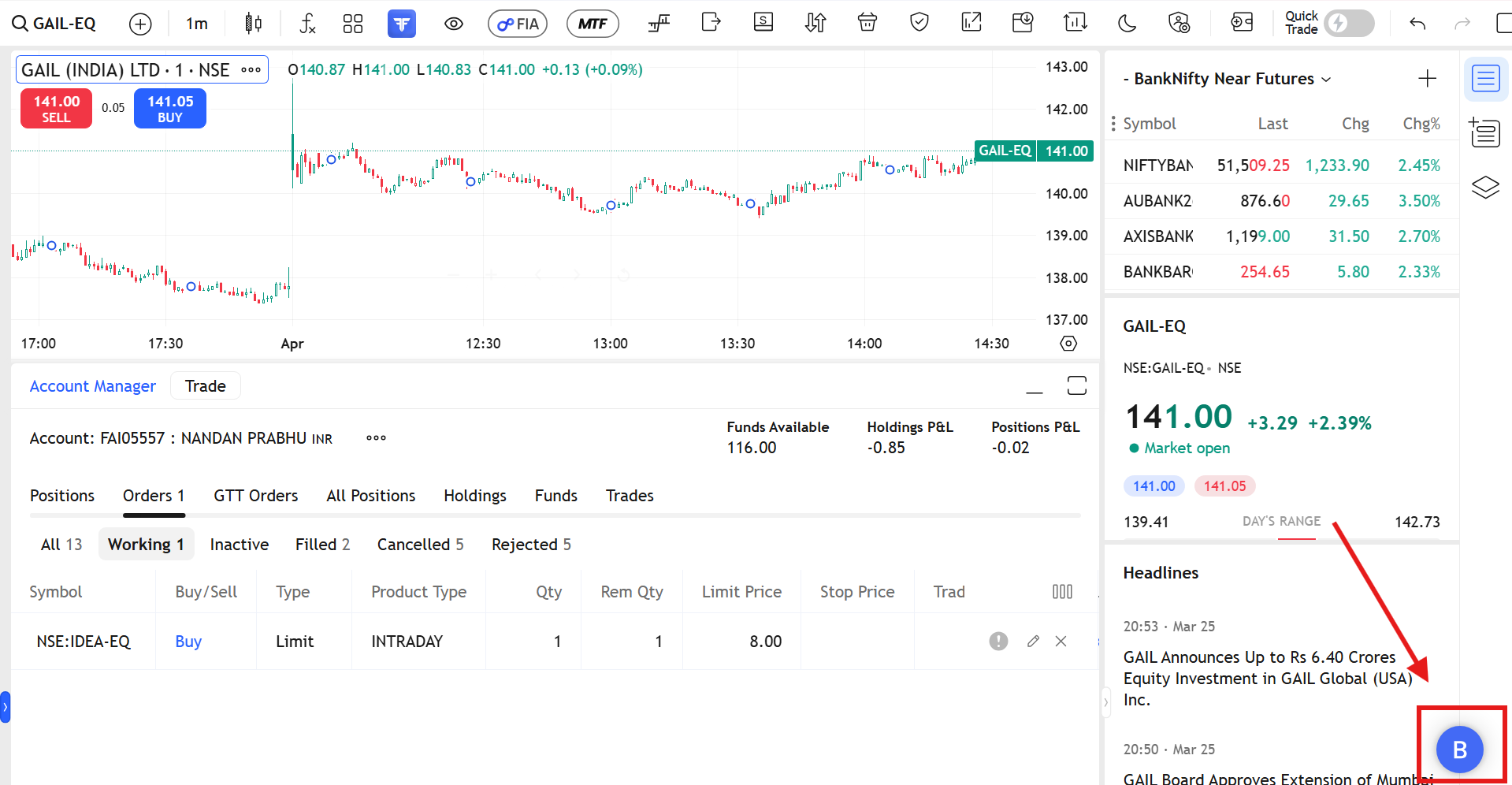The width and height of the screenshot is (1512, 785).
Task: Cancel the IDEA-EQ working order
Action: coord(1061,642)
